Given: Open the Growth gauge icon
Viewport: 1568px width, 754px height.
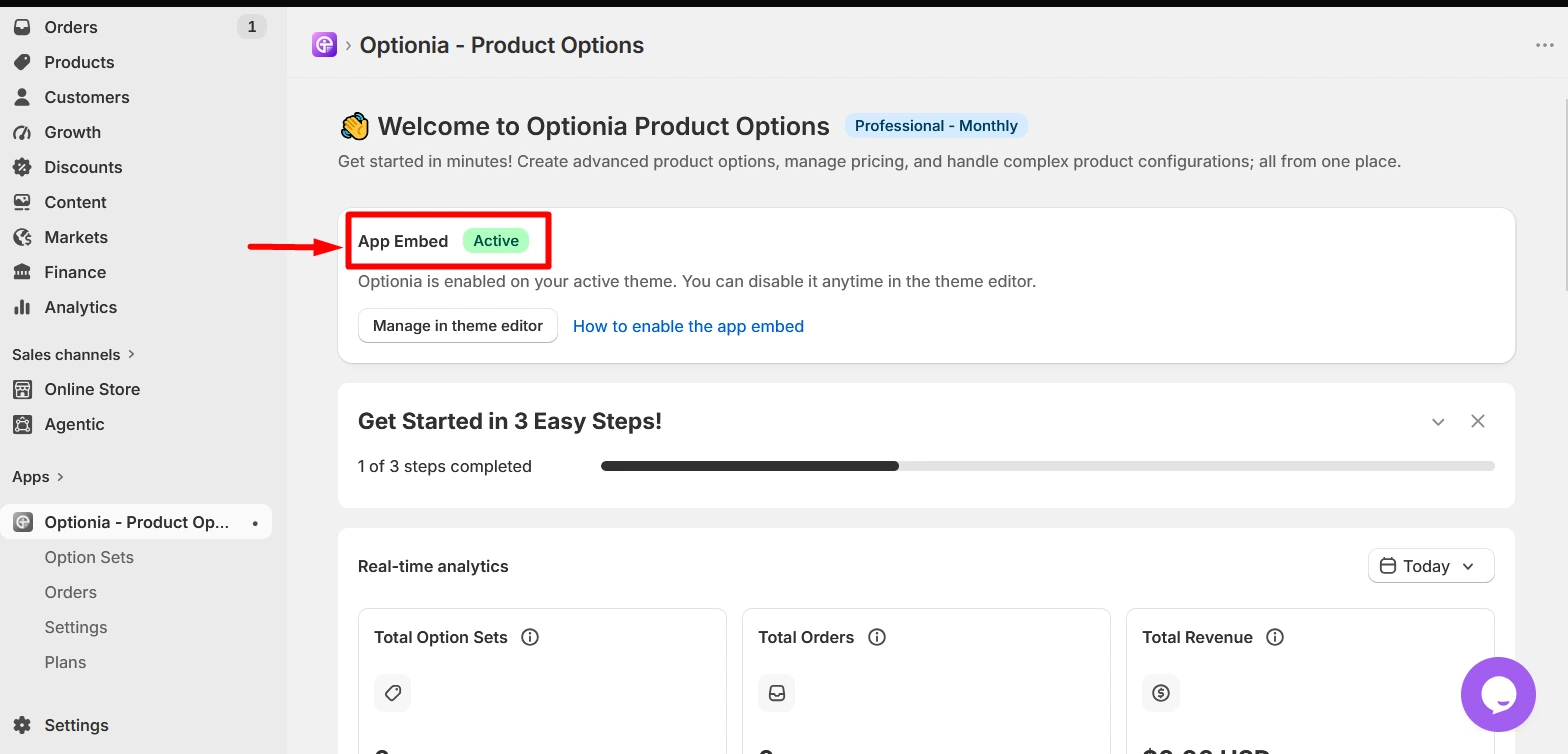Looking at the screenshot, I should [22, 132].
